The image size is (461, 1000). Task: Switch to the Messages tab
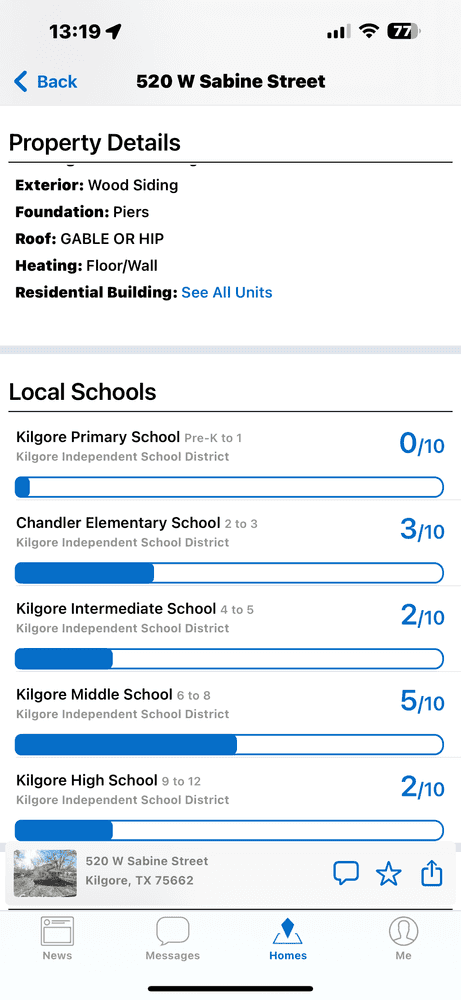coord(173,939)
